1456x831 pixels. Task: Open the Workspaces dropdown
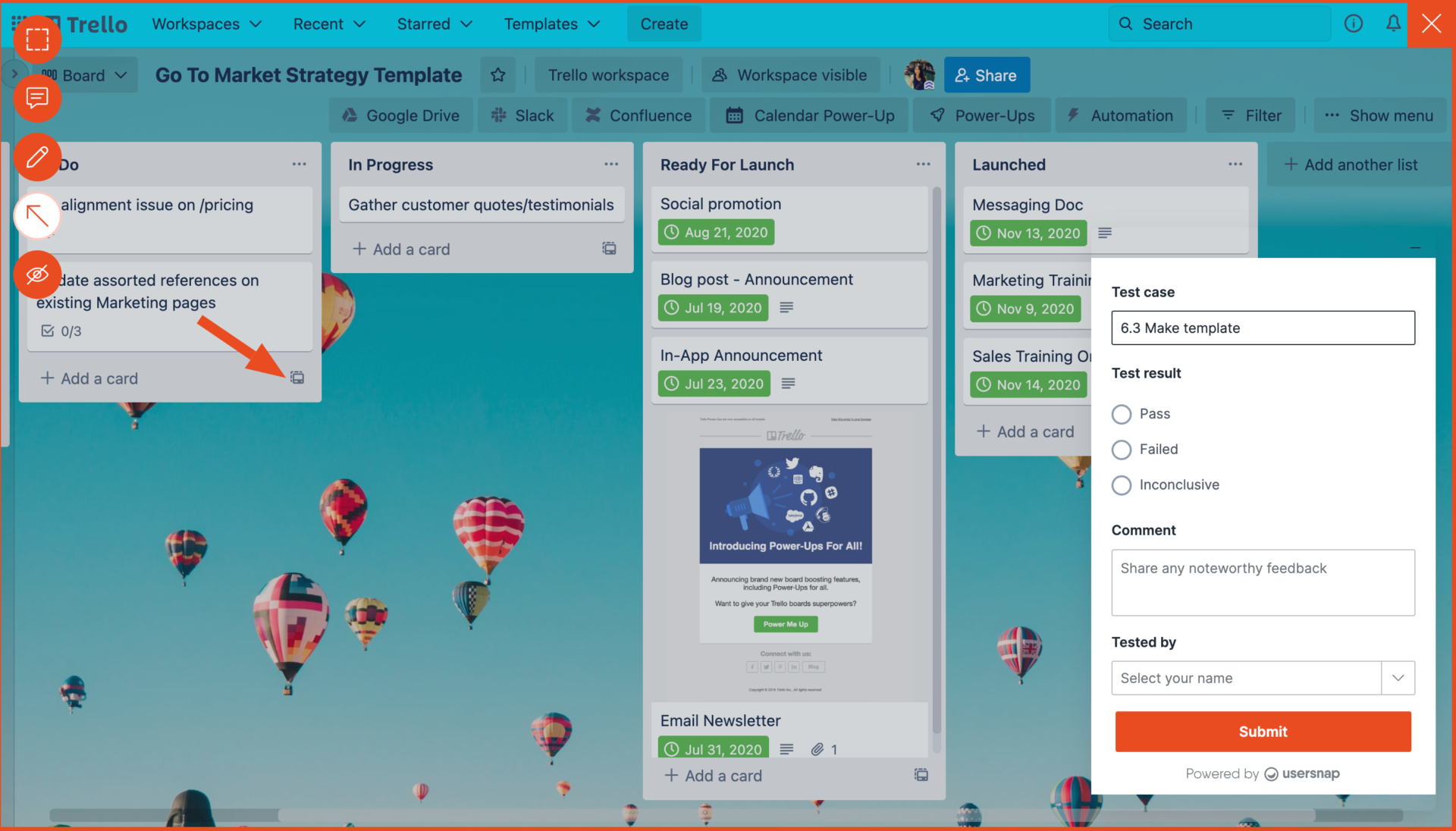[206, 24]
